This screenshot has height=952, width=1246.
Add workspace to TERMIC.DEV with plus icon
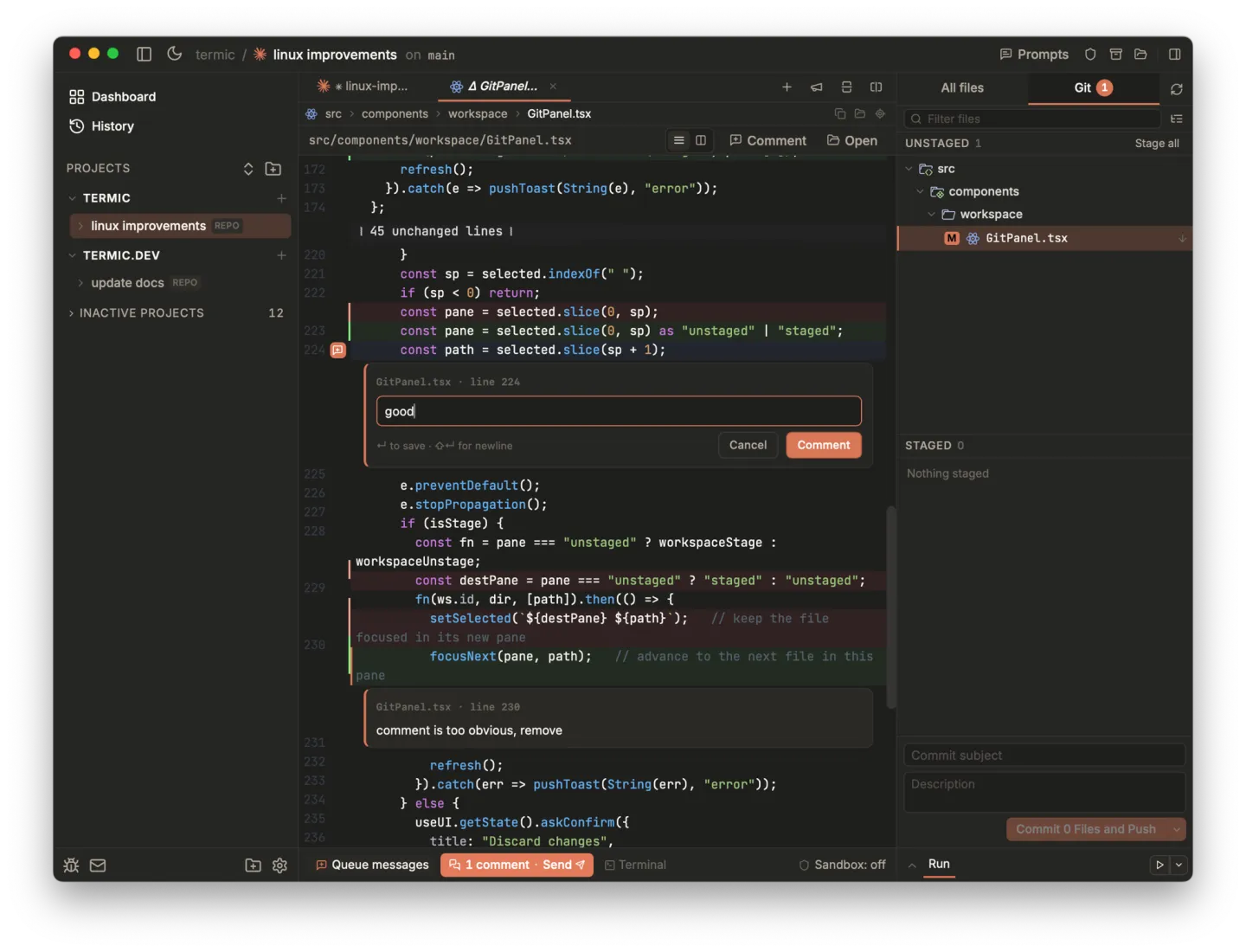[x=281, y=255]
